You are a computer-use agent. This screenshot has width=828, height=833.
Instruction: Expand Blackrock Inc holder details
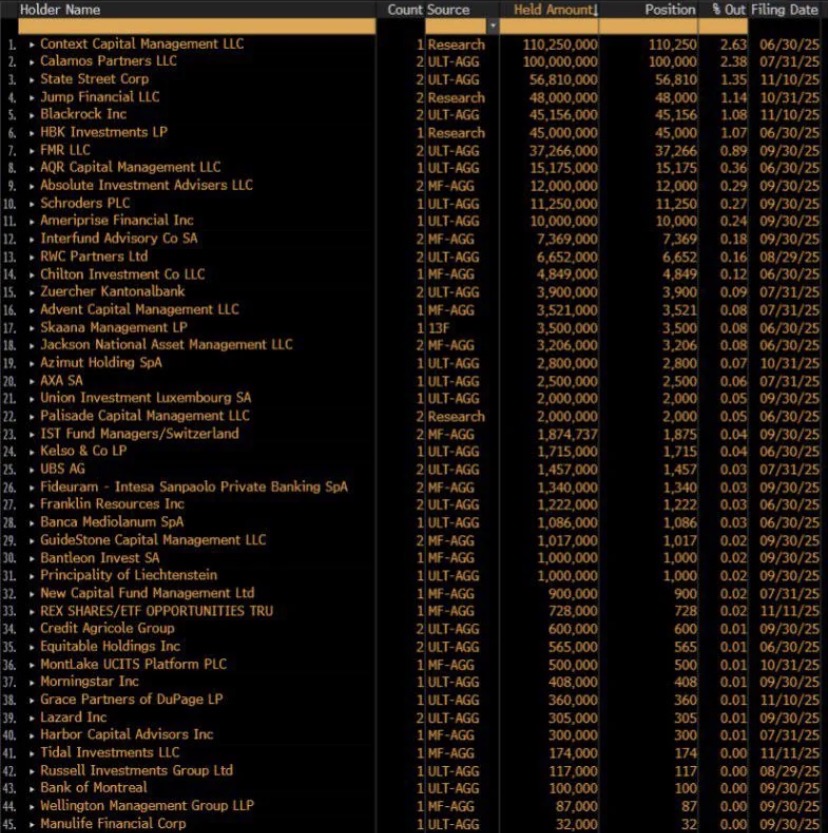point(32,115)
